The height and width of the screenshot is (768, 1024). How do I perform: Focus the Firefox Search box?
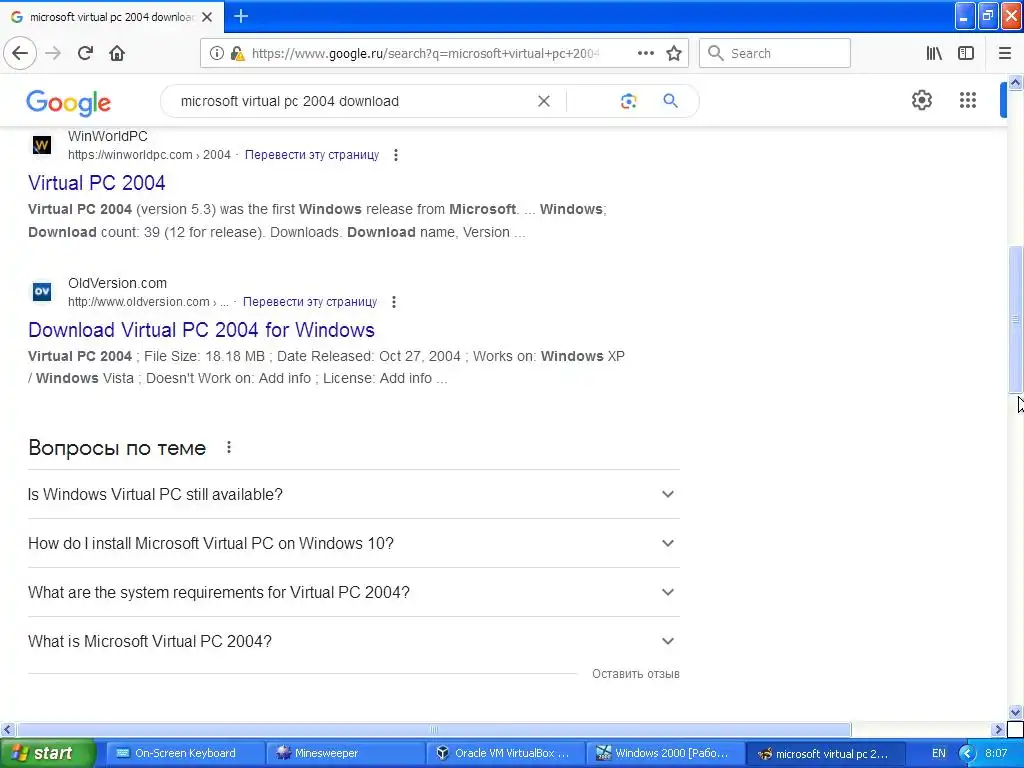tap(775, 53)
